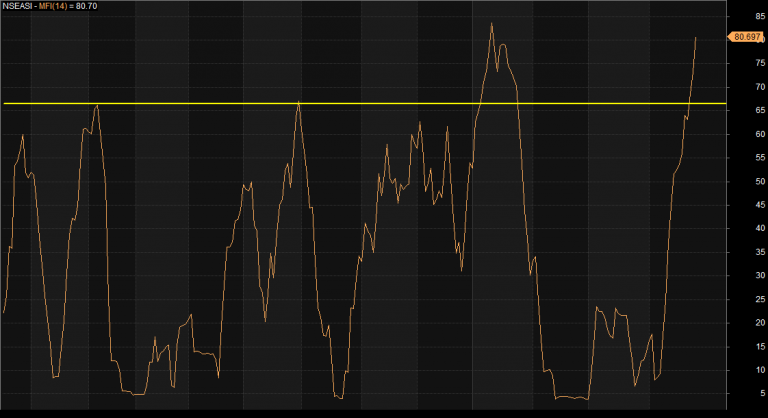Screen dimensions: 768x418
Task: Click the 45 label on the Y axis
Action: coord(760,205)
